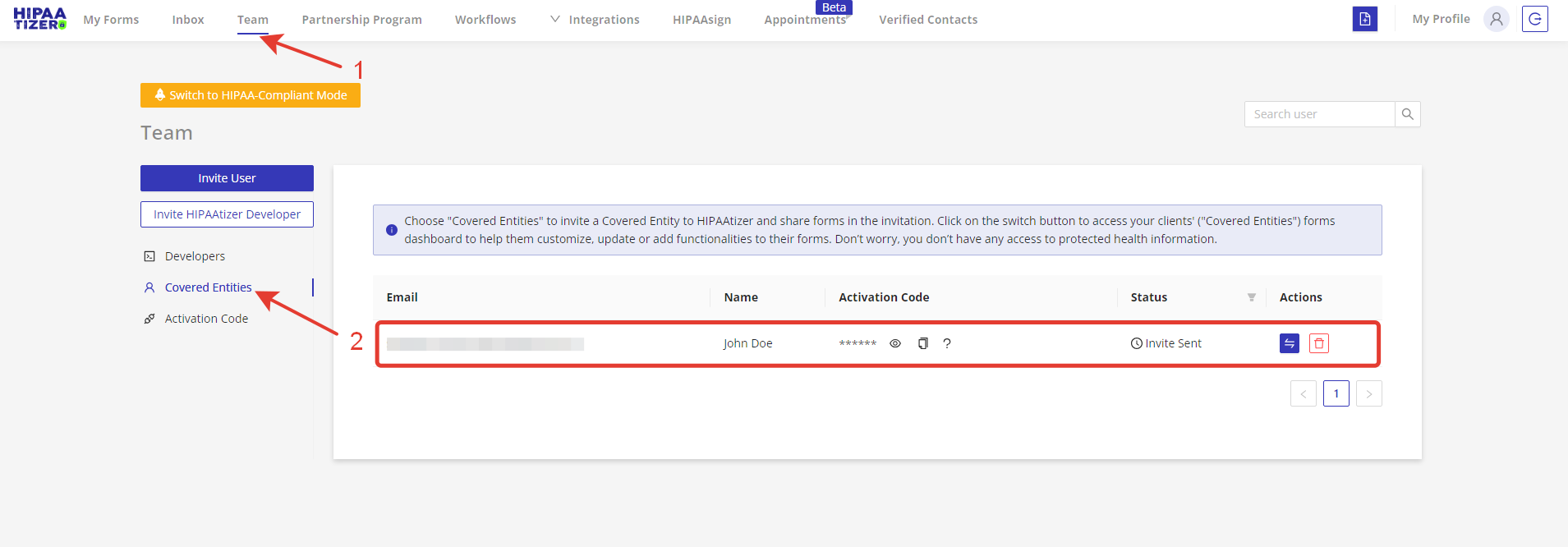Focus the Search user field

1319,114
